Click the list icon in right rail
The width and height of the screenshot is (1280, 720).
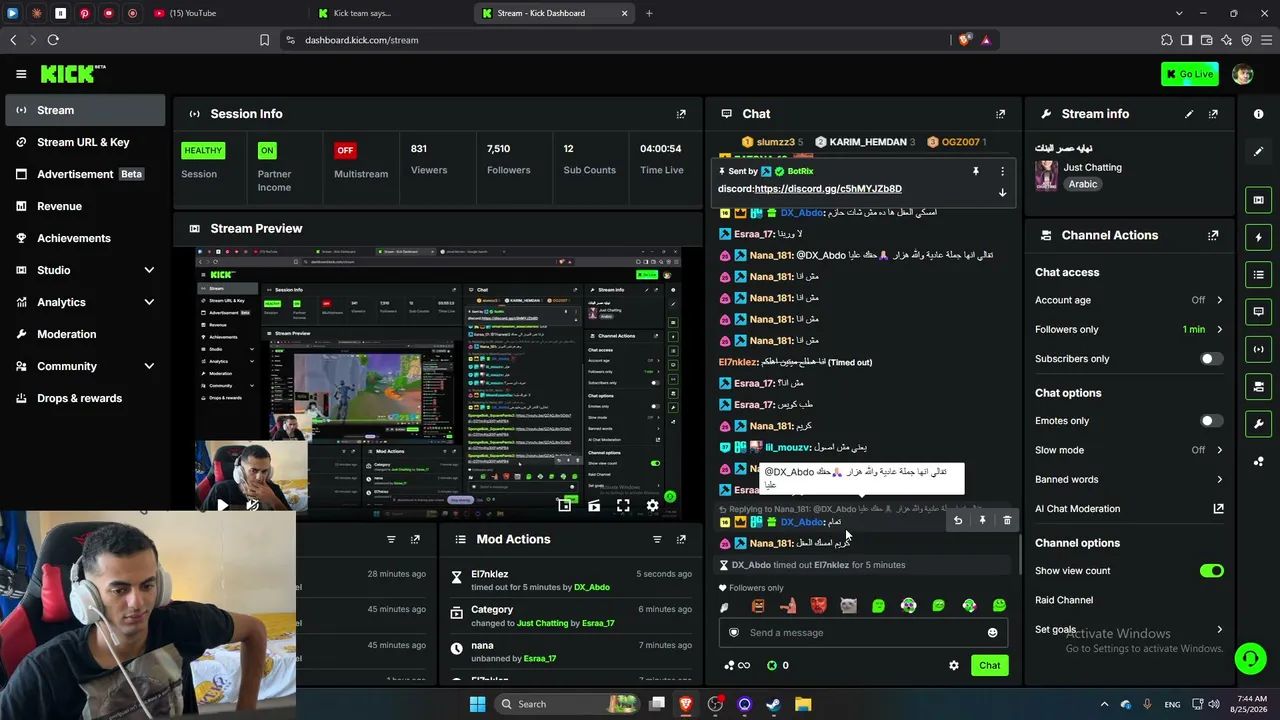1258,275
